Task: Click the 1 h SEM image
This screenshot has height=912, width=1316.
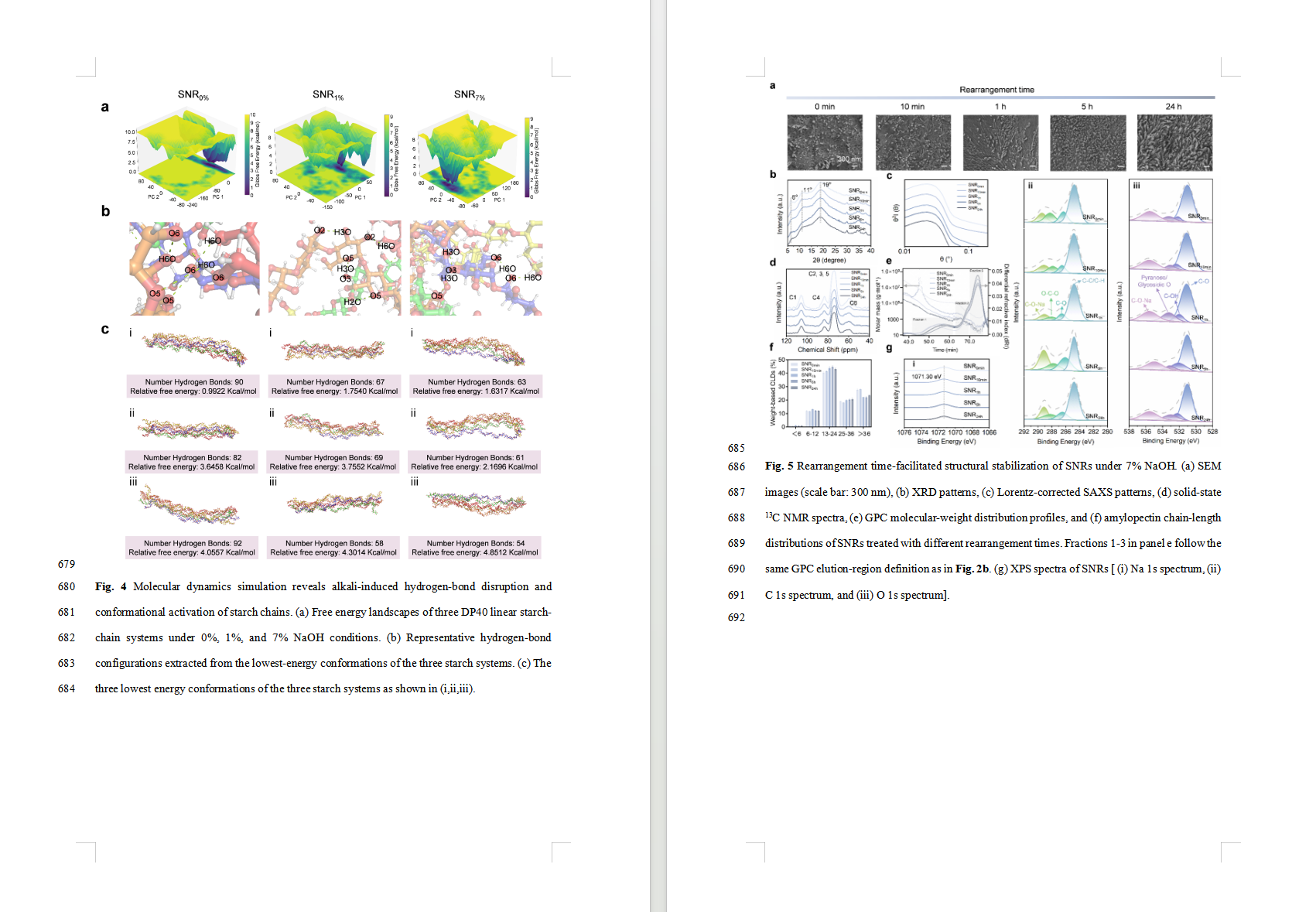Action: click(x=1000, y=143)
